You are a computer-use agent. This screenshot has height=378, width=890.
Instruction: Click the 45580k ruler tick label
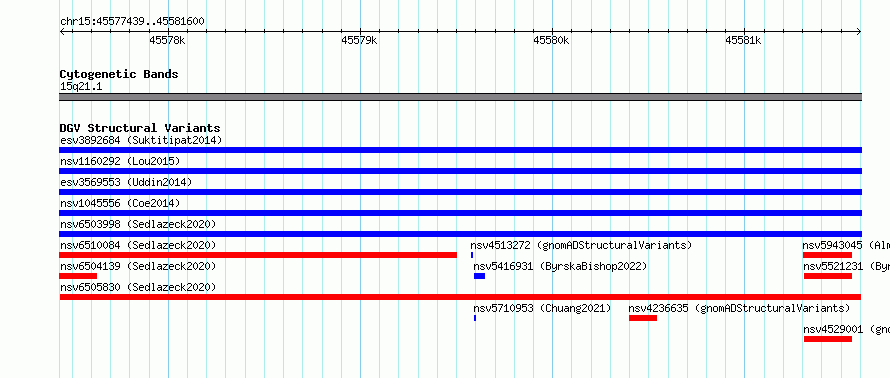[551, 40]
